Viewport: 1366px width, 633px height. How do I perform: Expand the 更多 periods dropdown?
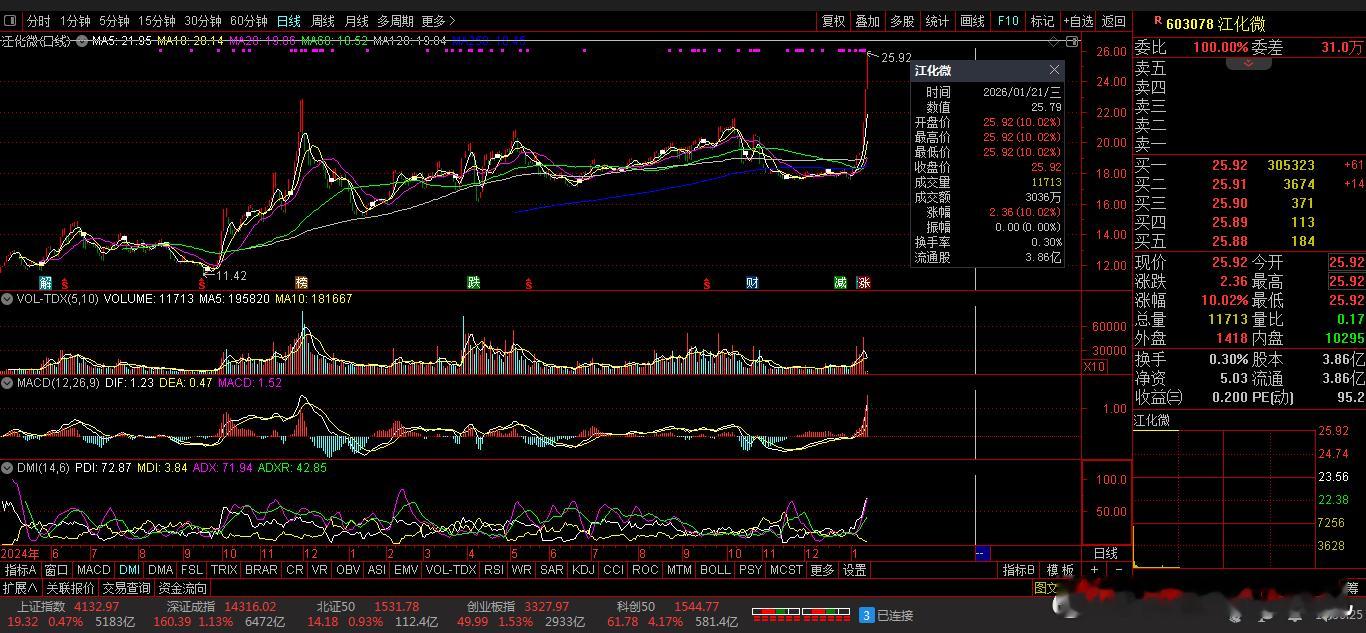(x=439, y=21)
